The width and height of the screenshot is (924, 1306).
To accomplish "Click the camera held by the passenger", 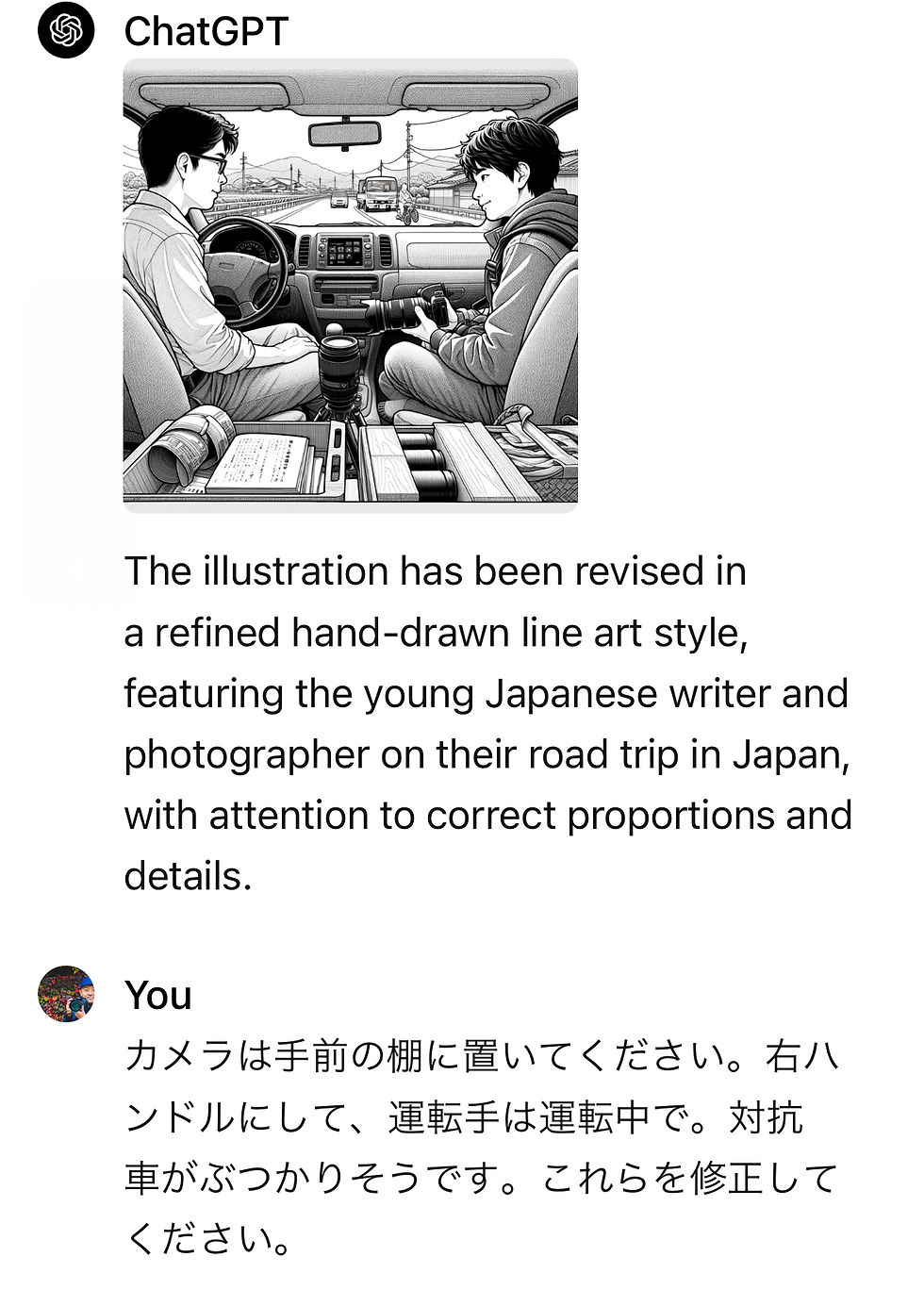I will point(407,310).
